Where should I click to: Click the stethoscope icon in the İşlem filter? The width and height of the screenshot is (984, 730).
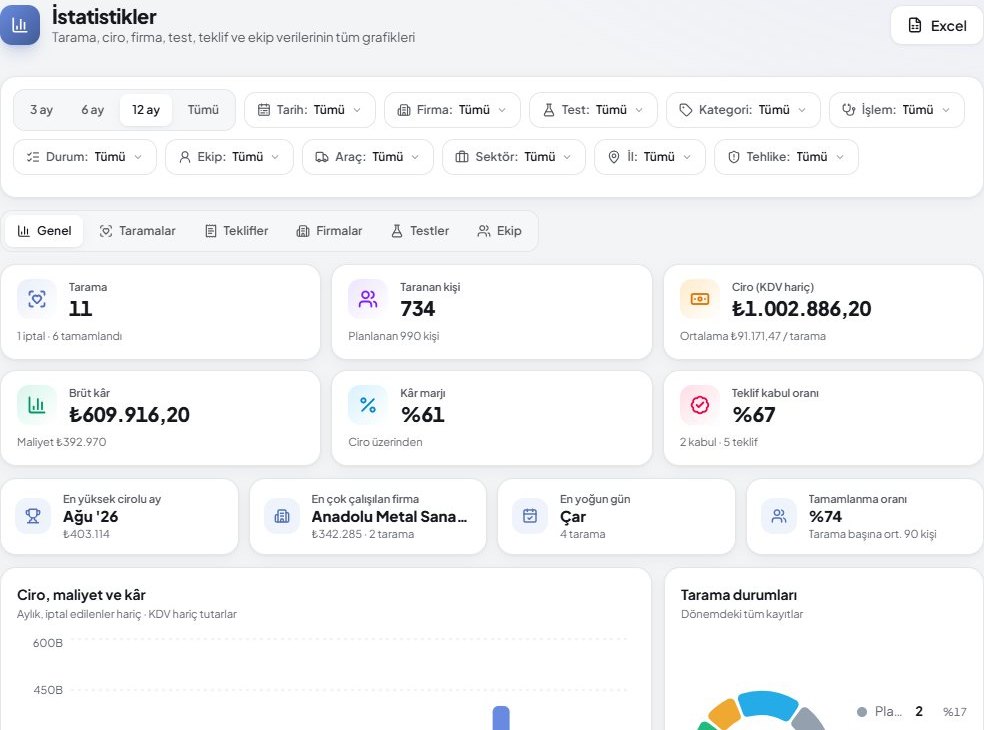click(x=848, y=110)
